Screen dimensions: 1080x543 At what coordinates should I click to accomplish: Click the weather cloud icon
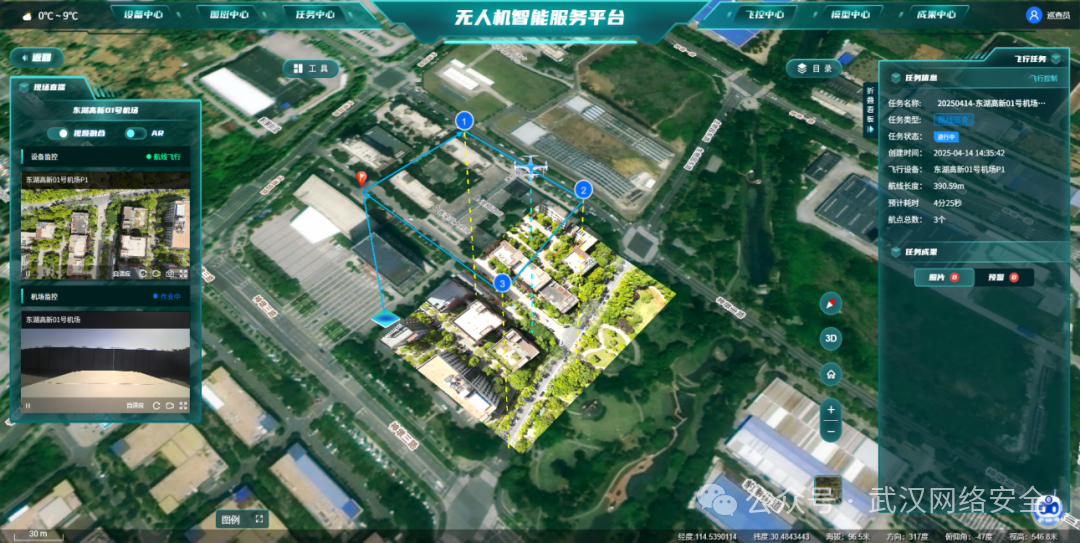click(26, 16)
